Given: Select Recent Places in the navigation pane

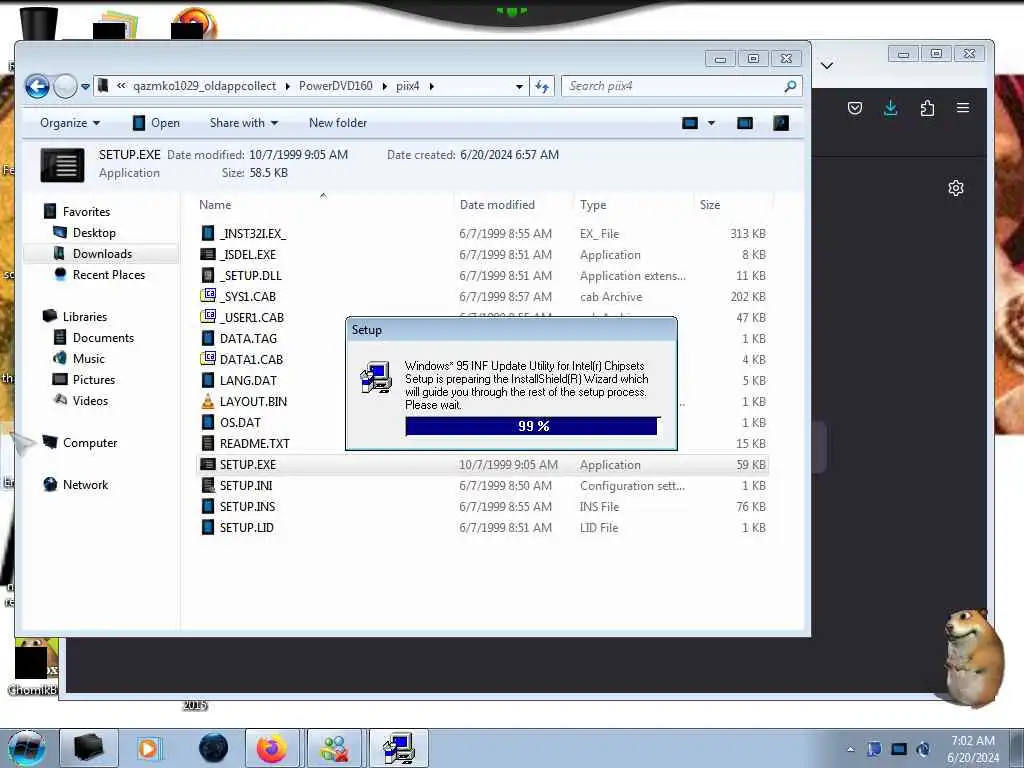Looking at the screenshot, I should click(108, 274).
